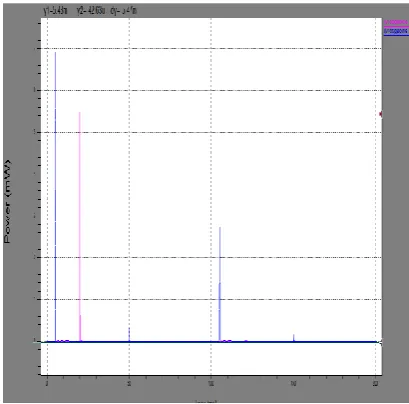Click the y2 readout value above plot

click(91, 11)
